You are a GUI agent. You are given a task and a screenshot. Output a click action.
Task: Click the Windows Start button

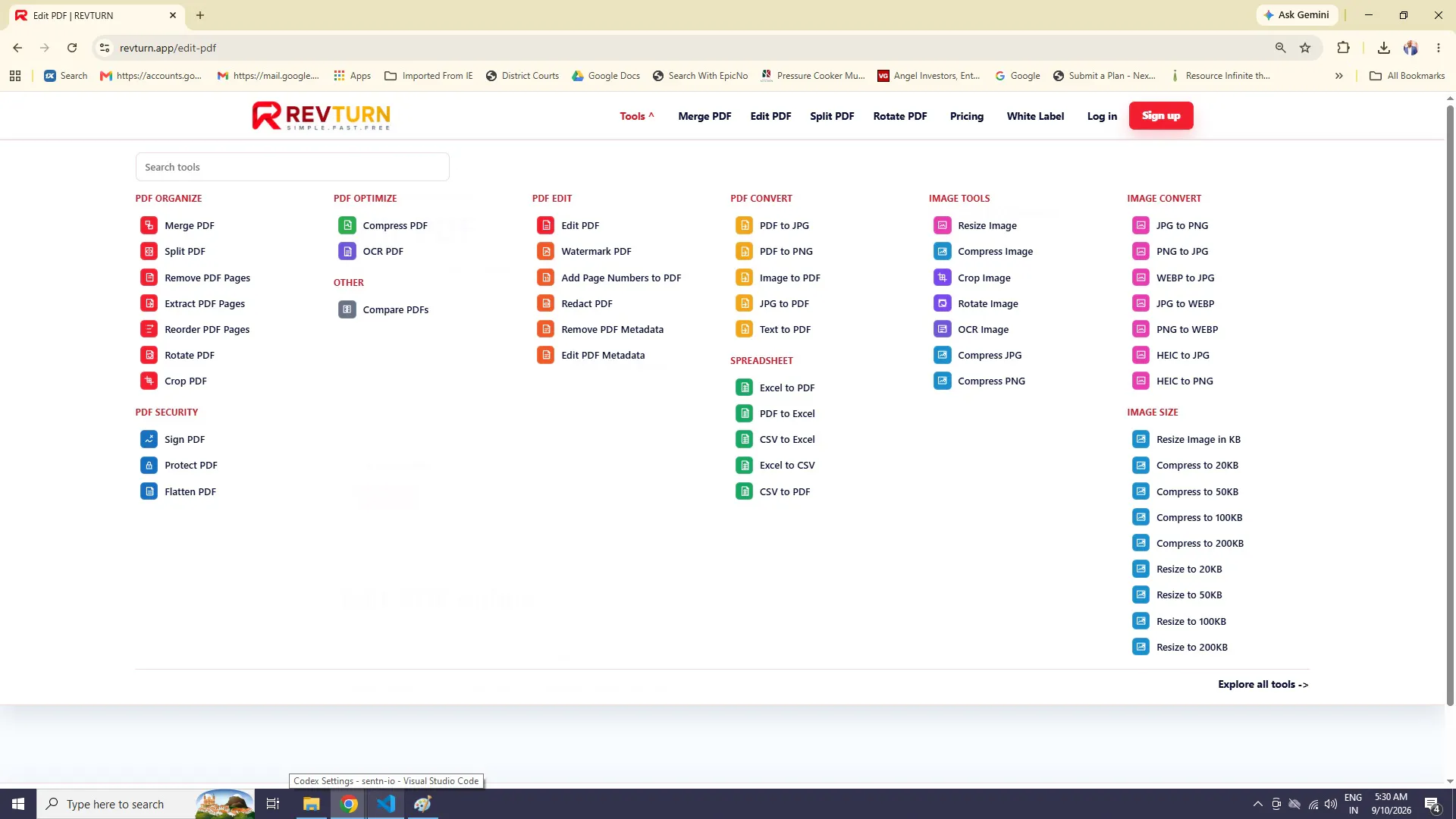pyautogui.click(x=18, y=804)
